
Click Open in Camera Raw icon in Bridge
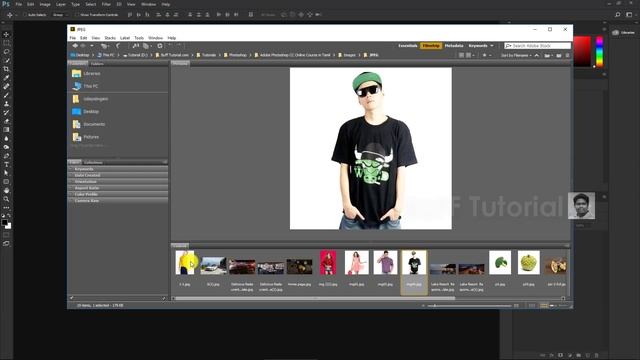click(160, 46)
